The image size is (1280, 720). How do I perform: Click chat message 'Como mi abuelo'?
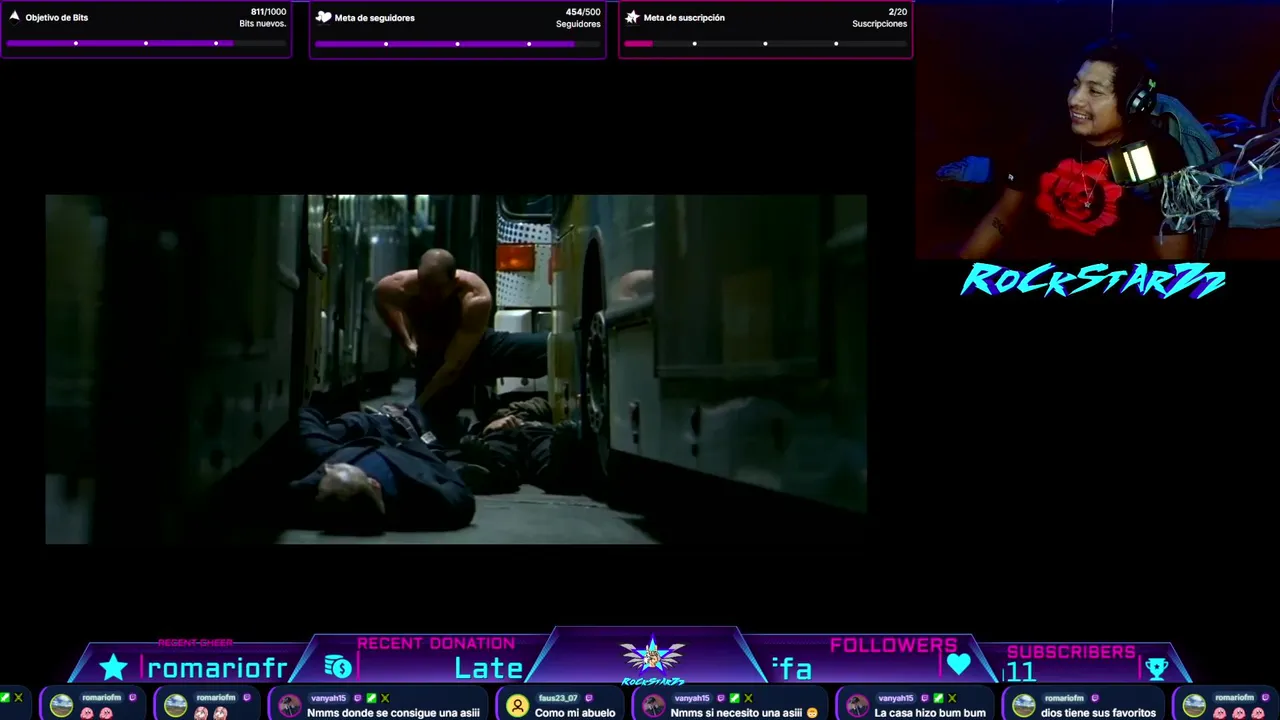coord(575,713)
